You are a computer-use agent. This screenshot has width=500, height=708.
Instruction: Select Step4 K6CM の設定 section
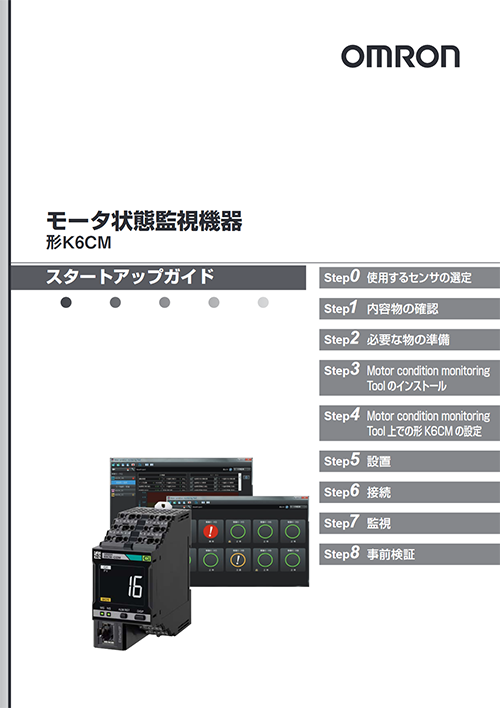[409, 423]
